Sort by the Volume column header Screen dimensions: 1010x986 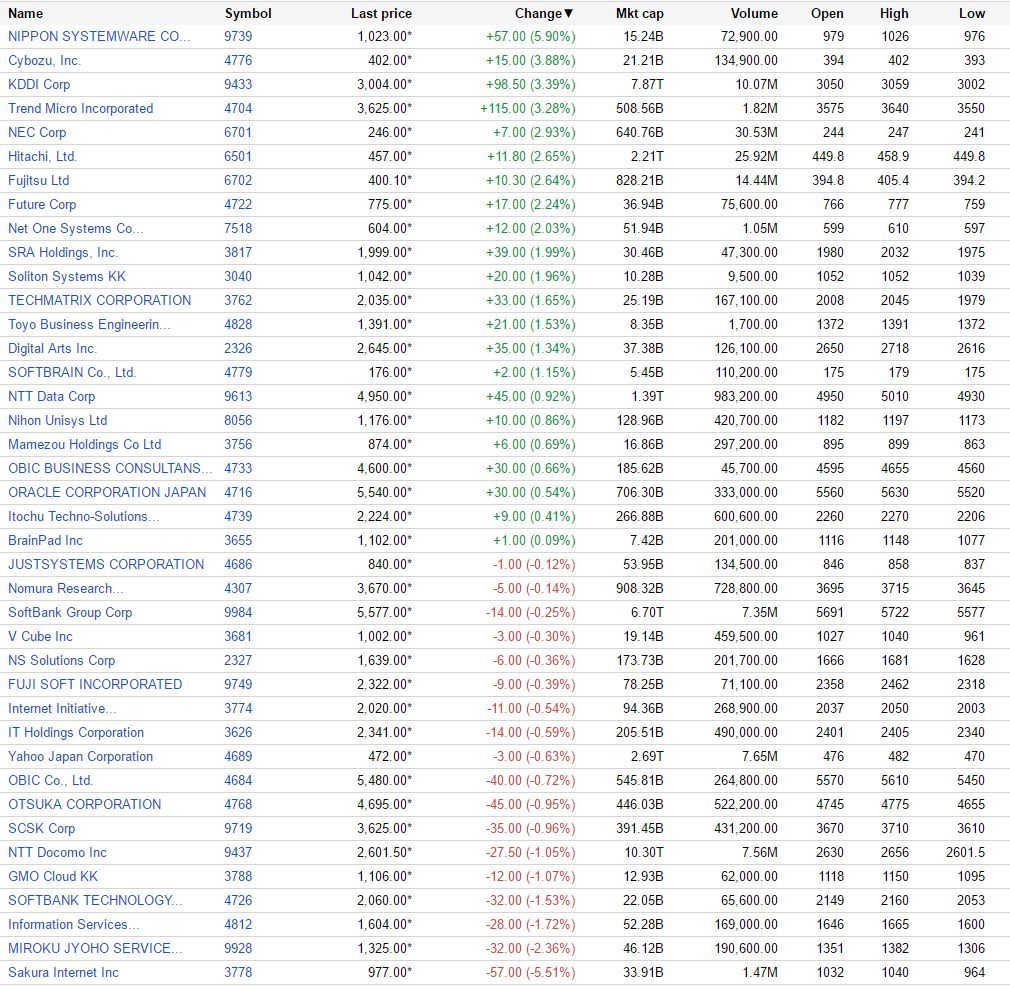[x=754, y=14]
